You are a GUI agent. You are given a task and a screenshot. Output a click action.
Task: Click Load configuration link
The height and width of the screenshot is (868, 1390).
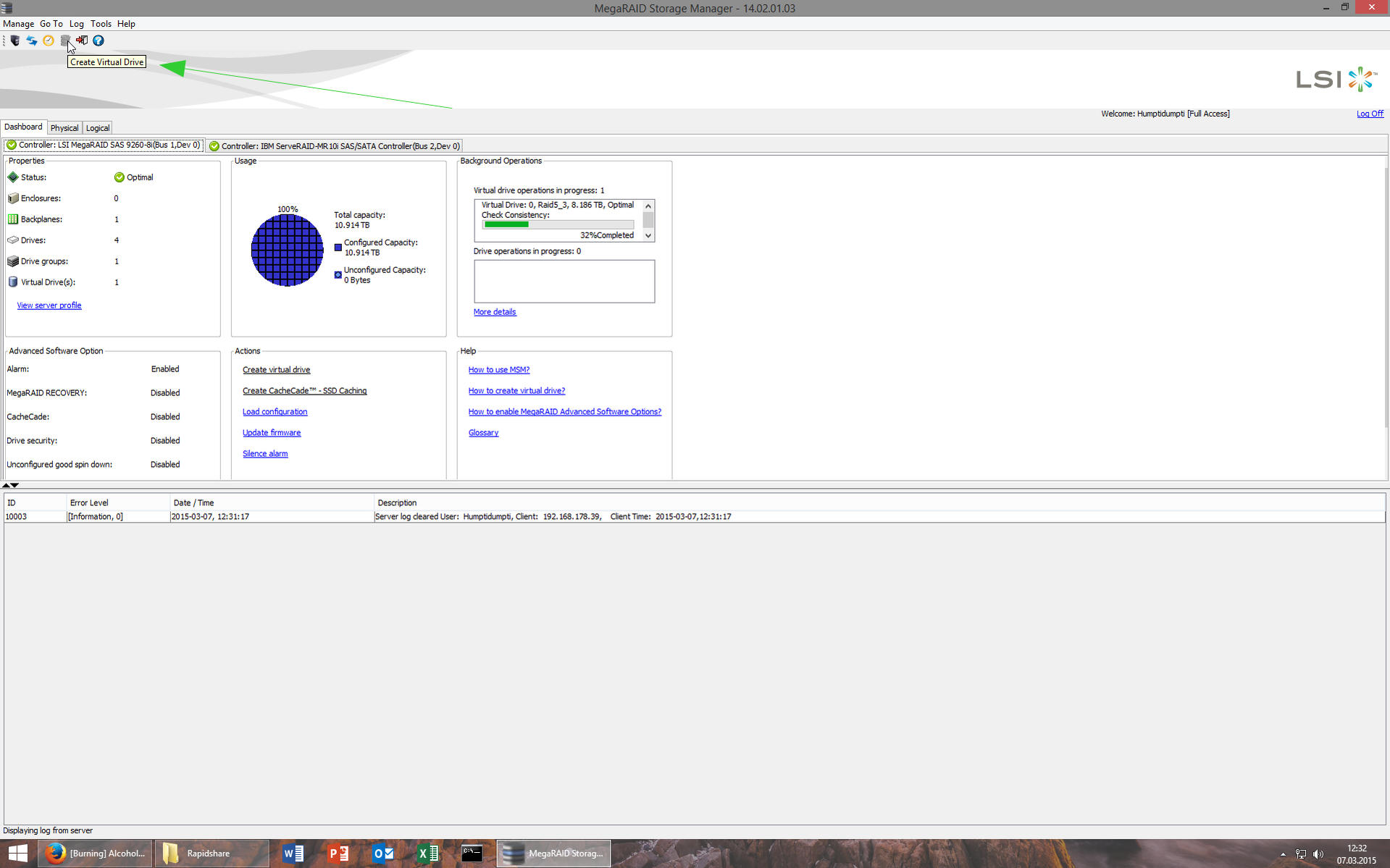275,412
